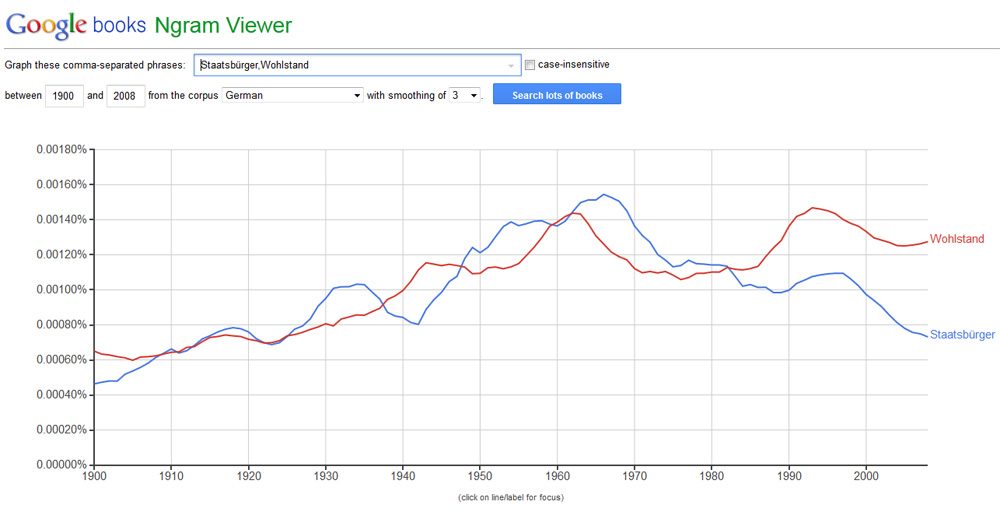Click the blue Staatsbürger line label
This screenshot has width=1000, height=526.
click(x=962, y=335)
